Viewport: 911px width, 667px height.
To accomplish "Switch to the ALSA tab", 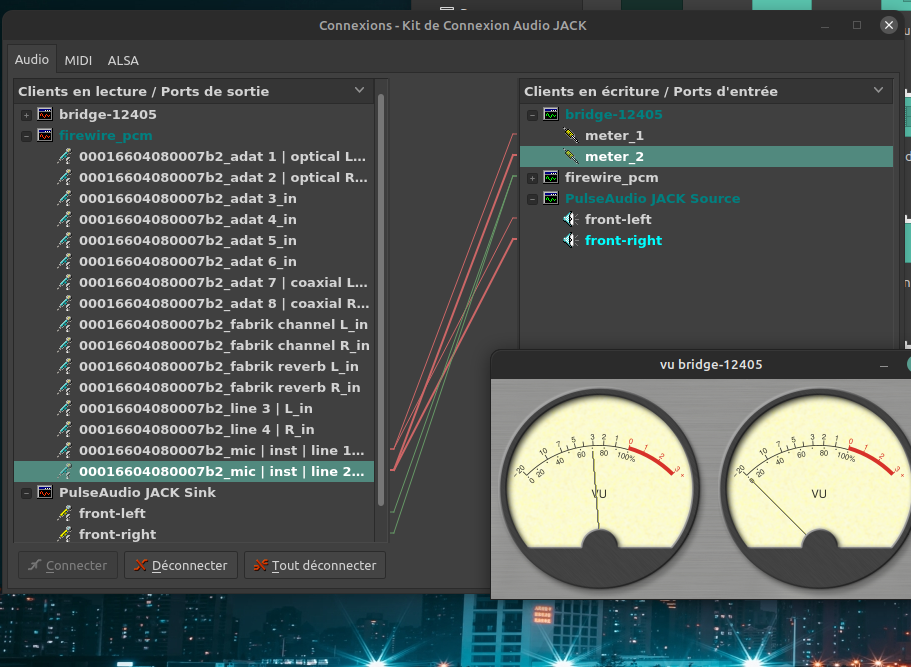I will pos(123,60).
